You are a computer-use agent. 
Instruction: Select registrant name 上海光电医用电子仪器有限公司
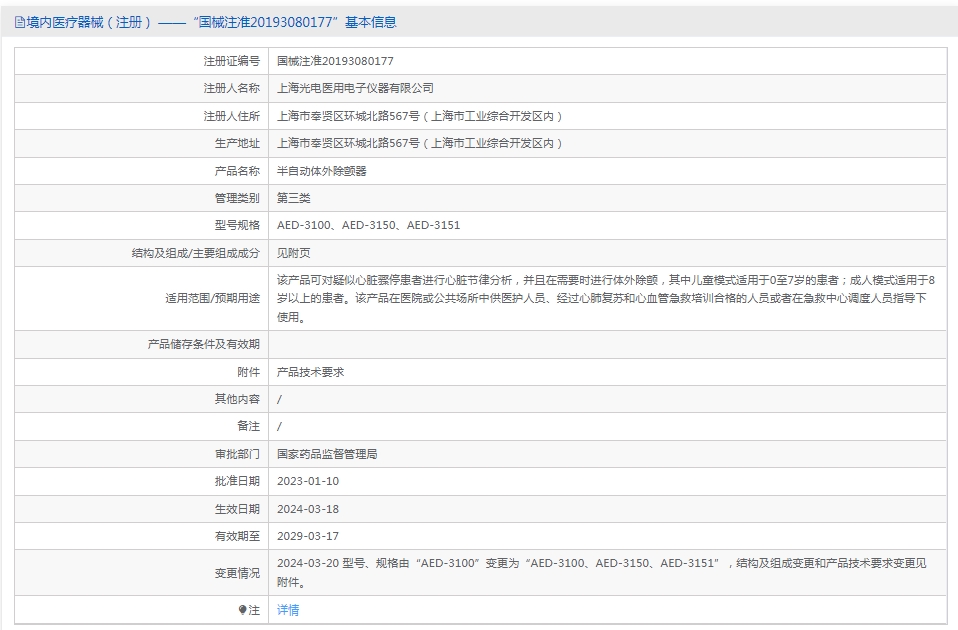coord(355,88)
